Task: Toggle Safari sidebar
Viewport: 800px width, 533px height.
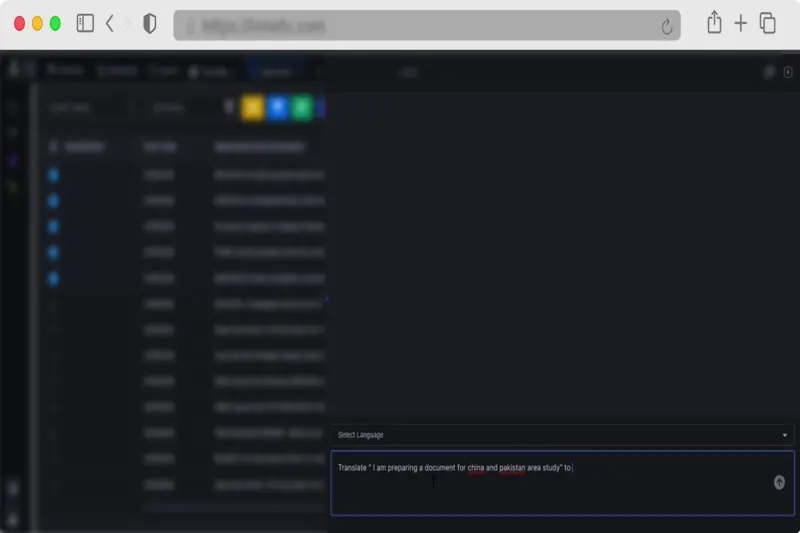Action: (x=85, y=23)
